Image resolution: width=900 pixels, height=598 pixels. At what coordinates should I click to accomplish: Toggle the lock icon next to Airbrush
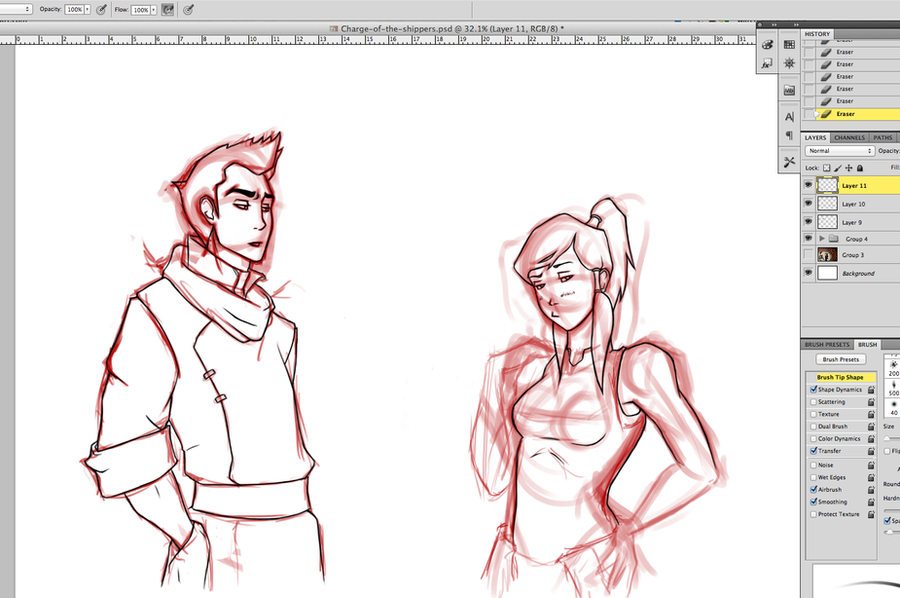[871, 490]
